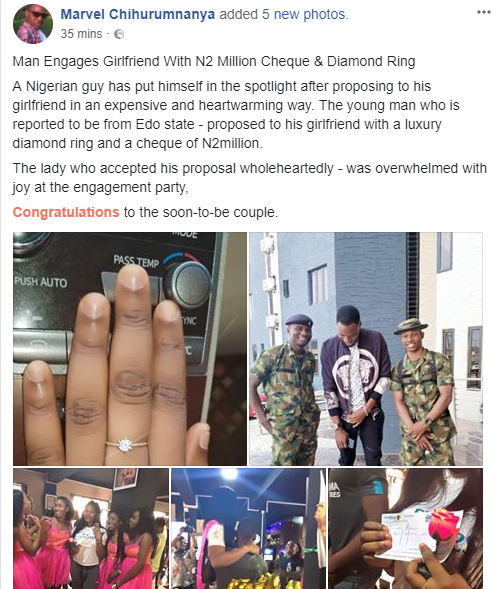Image resolution: width=496 pixels, height=589 pixels.
Task: Open the photo of men in camouflage
Action: point(366,349)
